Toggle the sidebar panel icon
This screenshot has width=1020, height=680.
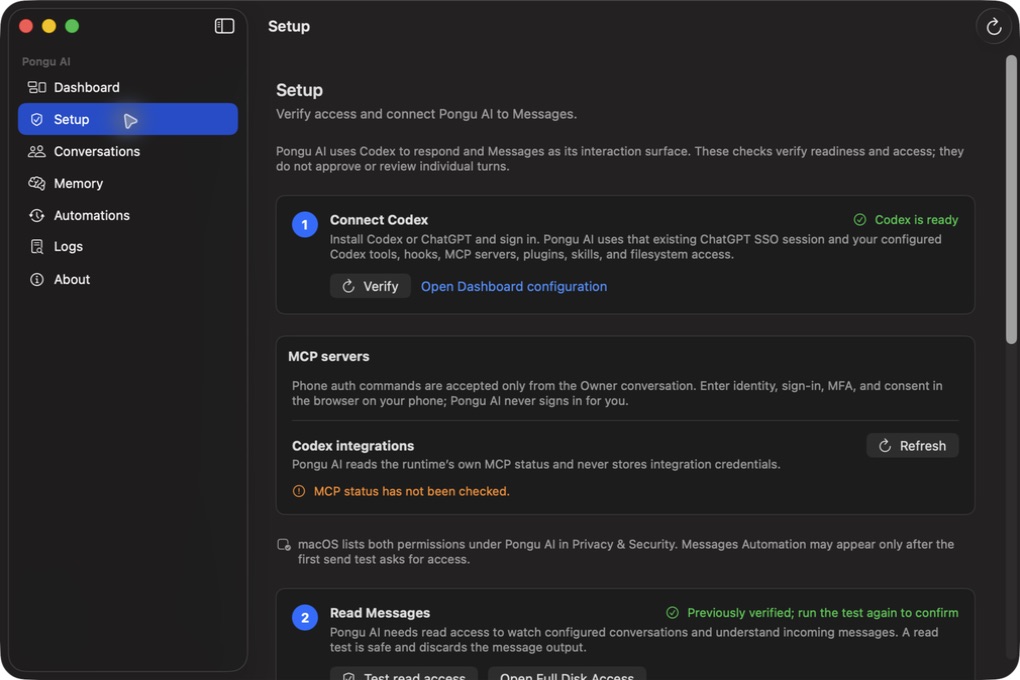pyautogui.click(x=224, y=26)
